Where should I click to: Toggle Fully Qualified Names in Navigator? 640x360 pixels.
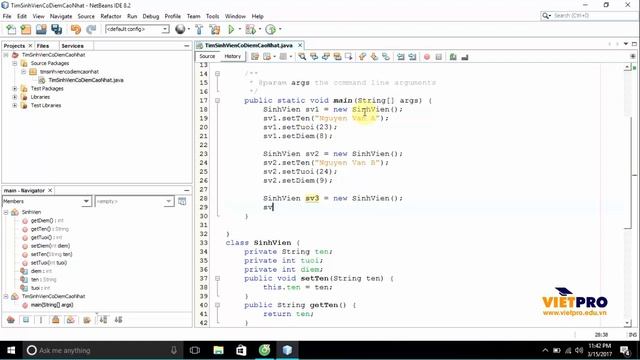pyautogui.click(x=87, y=320)
